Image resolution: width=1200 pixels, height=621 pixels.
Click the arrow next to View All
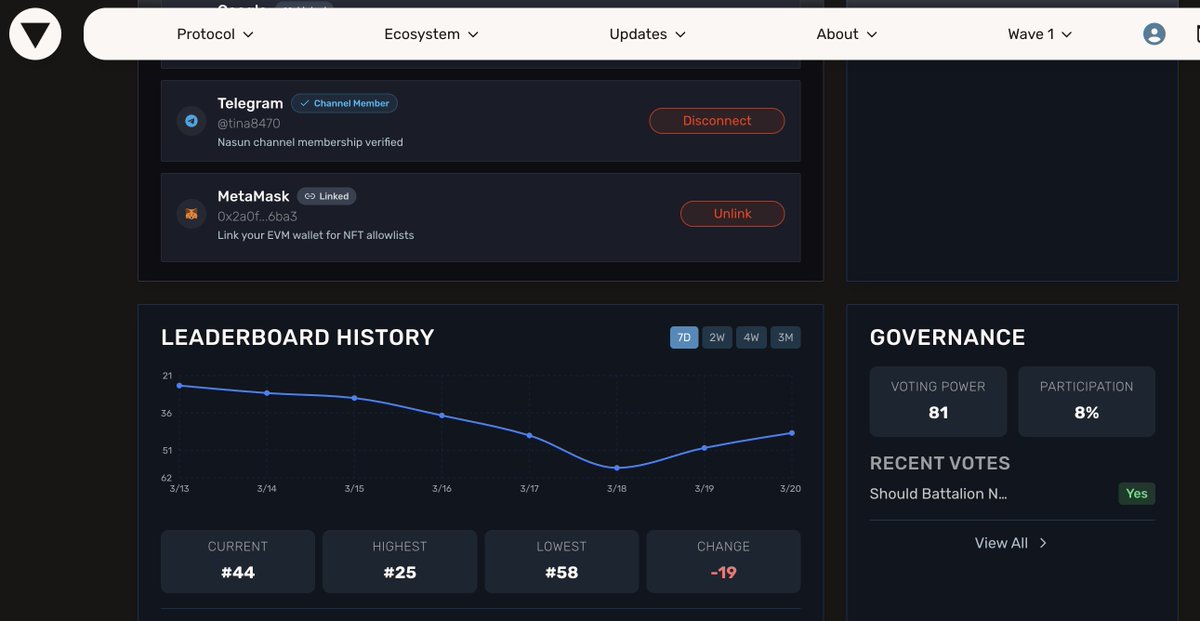(1043, 543)
